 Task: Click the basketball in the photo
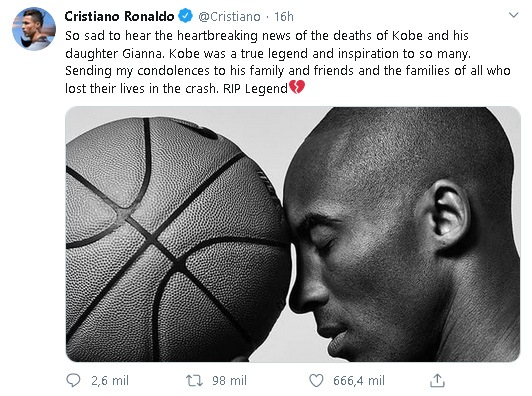tap(178, 239)
